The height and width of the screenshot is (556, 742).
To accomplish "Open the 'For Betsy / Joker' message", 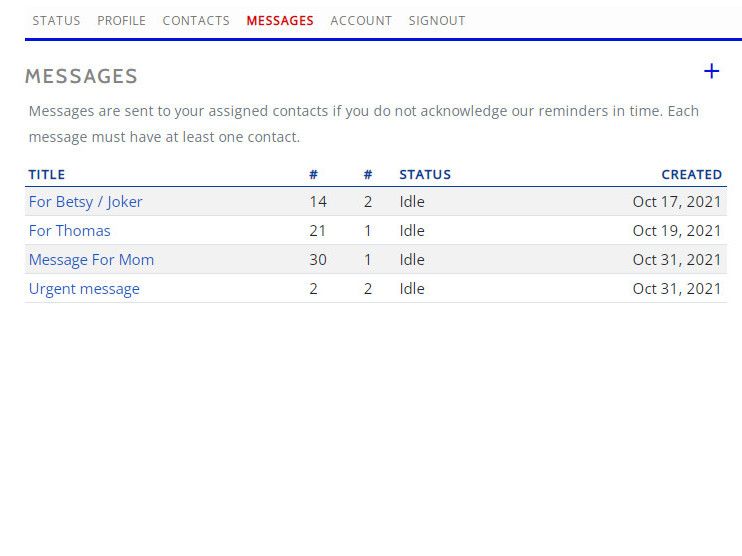I will pos(86,202).
